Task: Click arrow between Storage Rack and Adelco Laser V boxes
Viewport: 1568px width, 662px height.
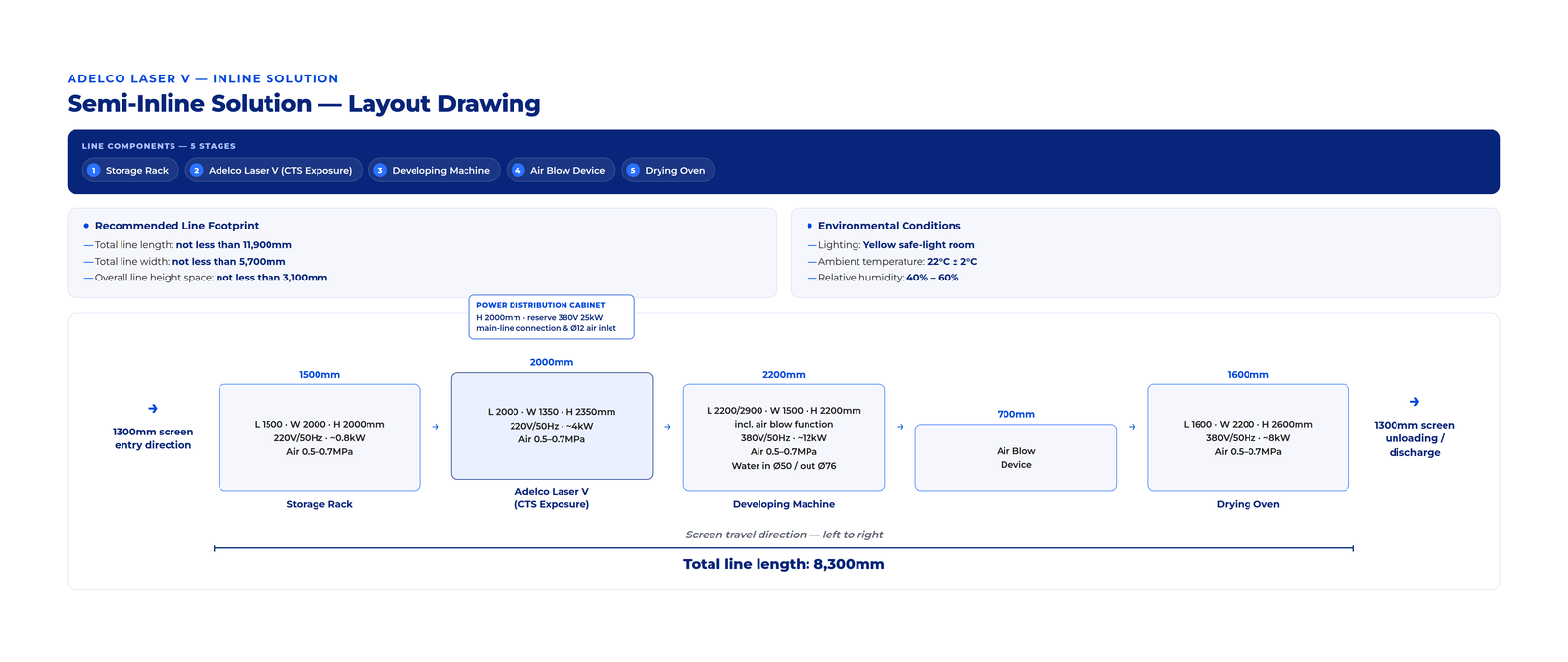Action: pyautogui.click(x=436, y=427)
